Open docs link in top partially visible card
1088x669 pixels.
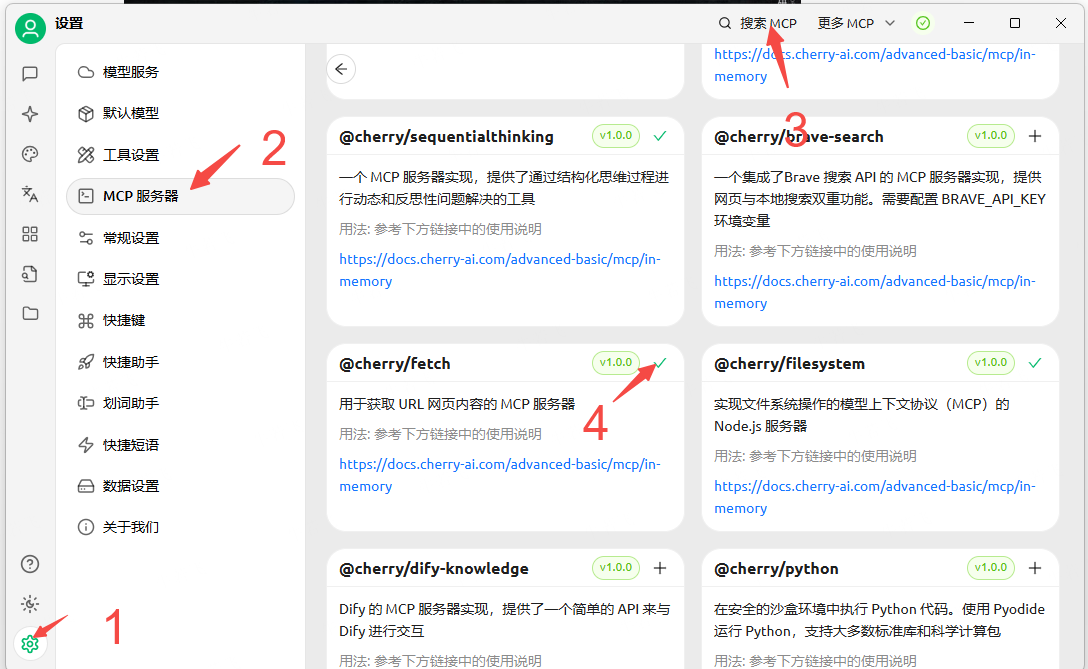[875, 65]
